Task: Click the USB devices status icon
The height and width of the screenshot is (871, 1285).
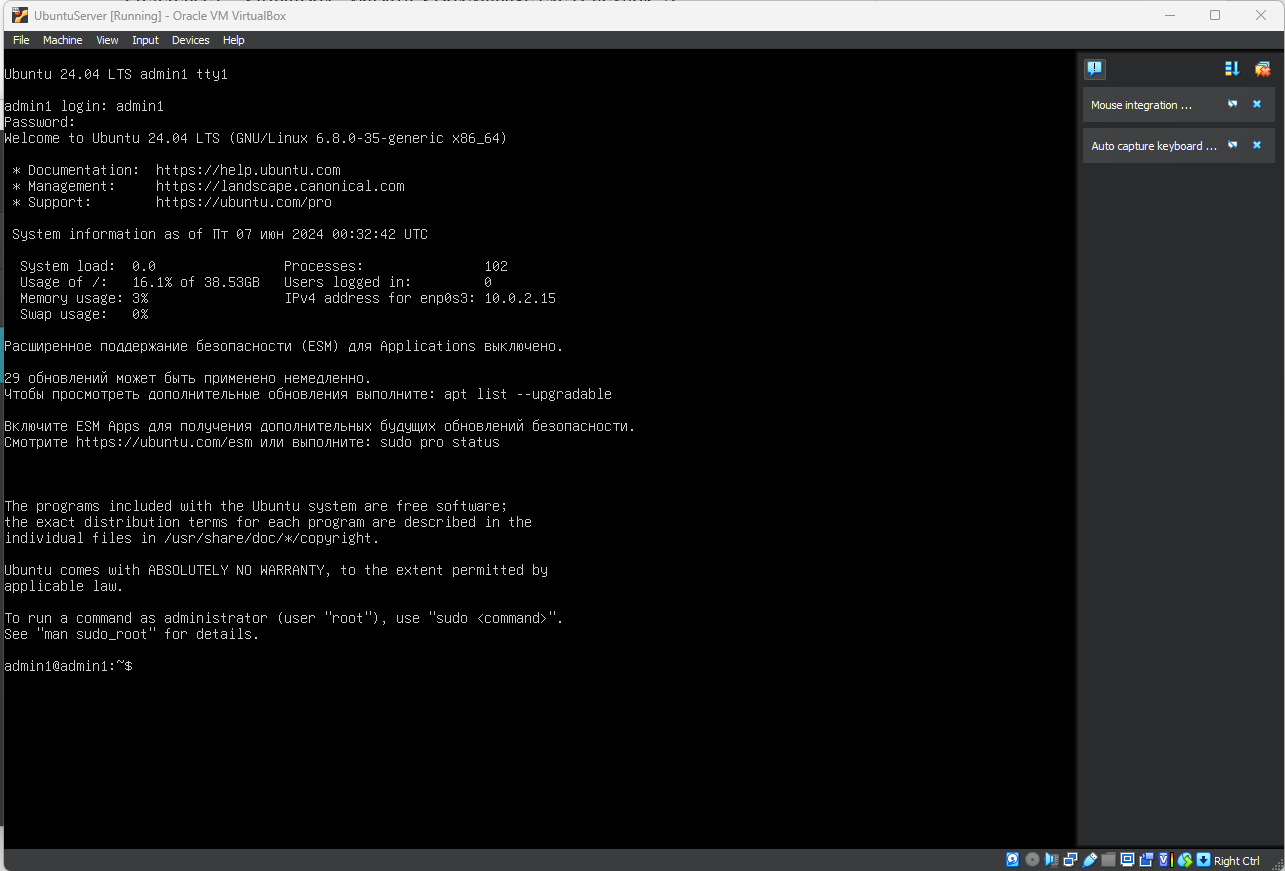Action: point(1090,860)
